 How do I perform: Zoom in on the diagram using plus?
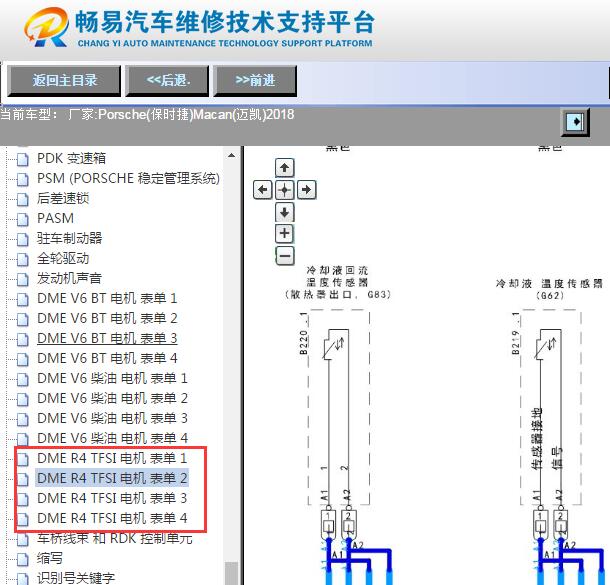[284, 233]
